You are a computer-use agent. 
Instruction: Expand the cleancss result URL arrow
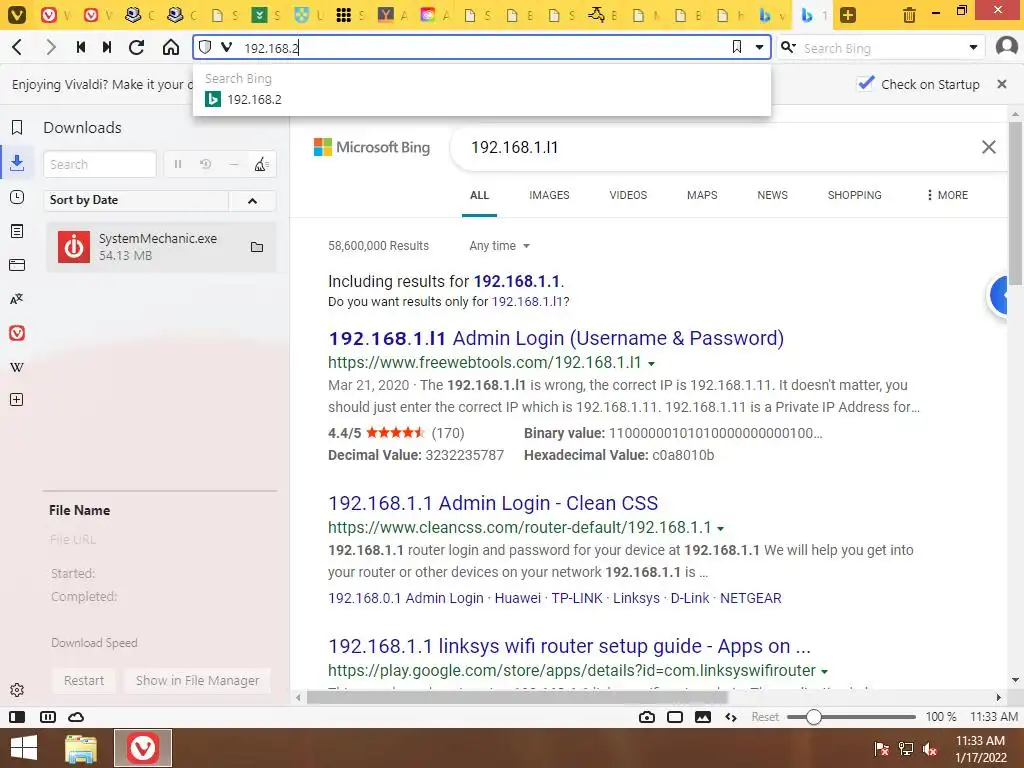coord(720,528)
